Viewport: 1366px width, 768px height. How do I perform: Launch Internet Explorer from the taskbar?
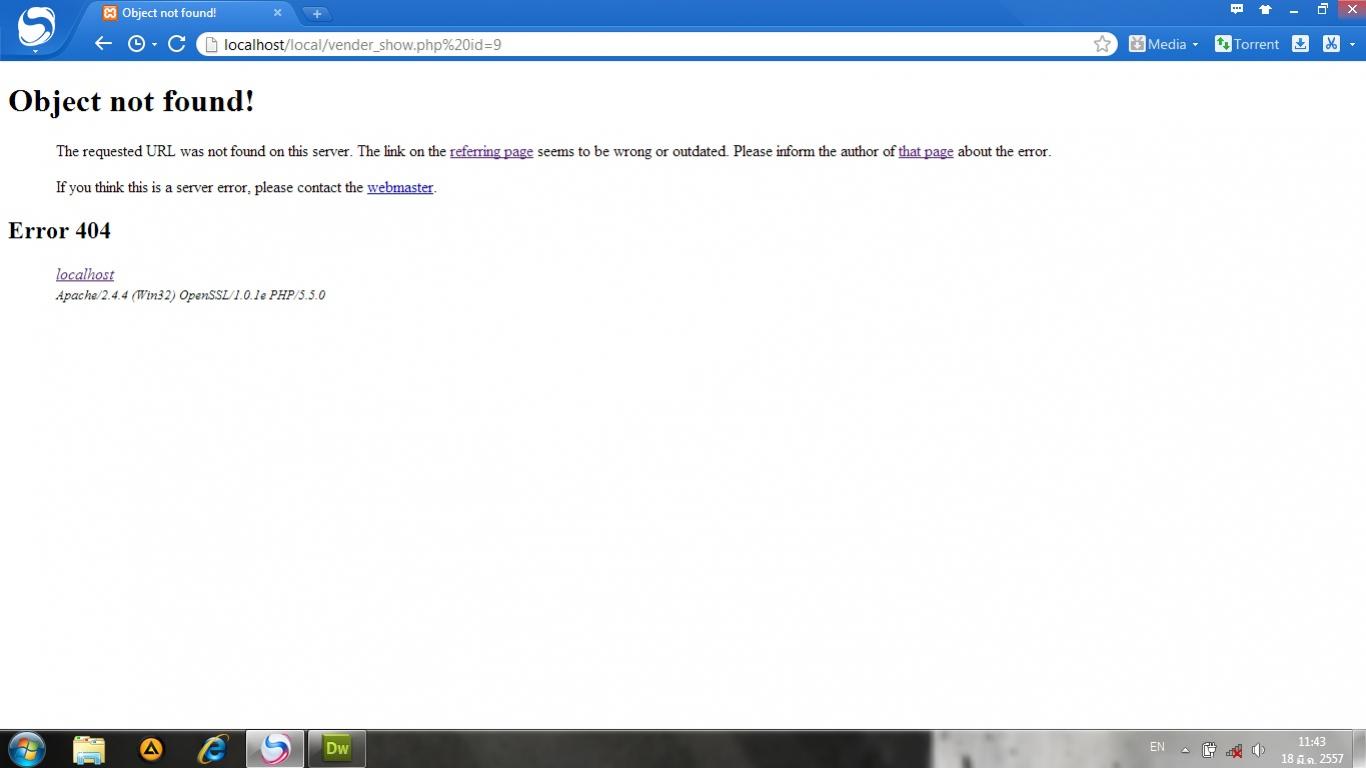click(213, 748)
